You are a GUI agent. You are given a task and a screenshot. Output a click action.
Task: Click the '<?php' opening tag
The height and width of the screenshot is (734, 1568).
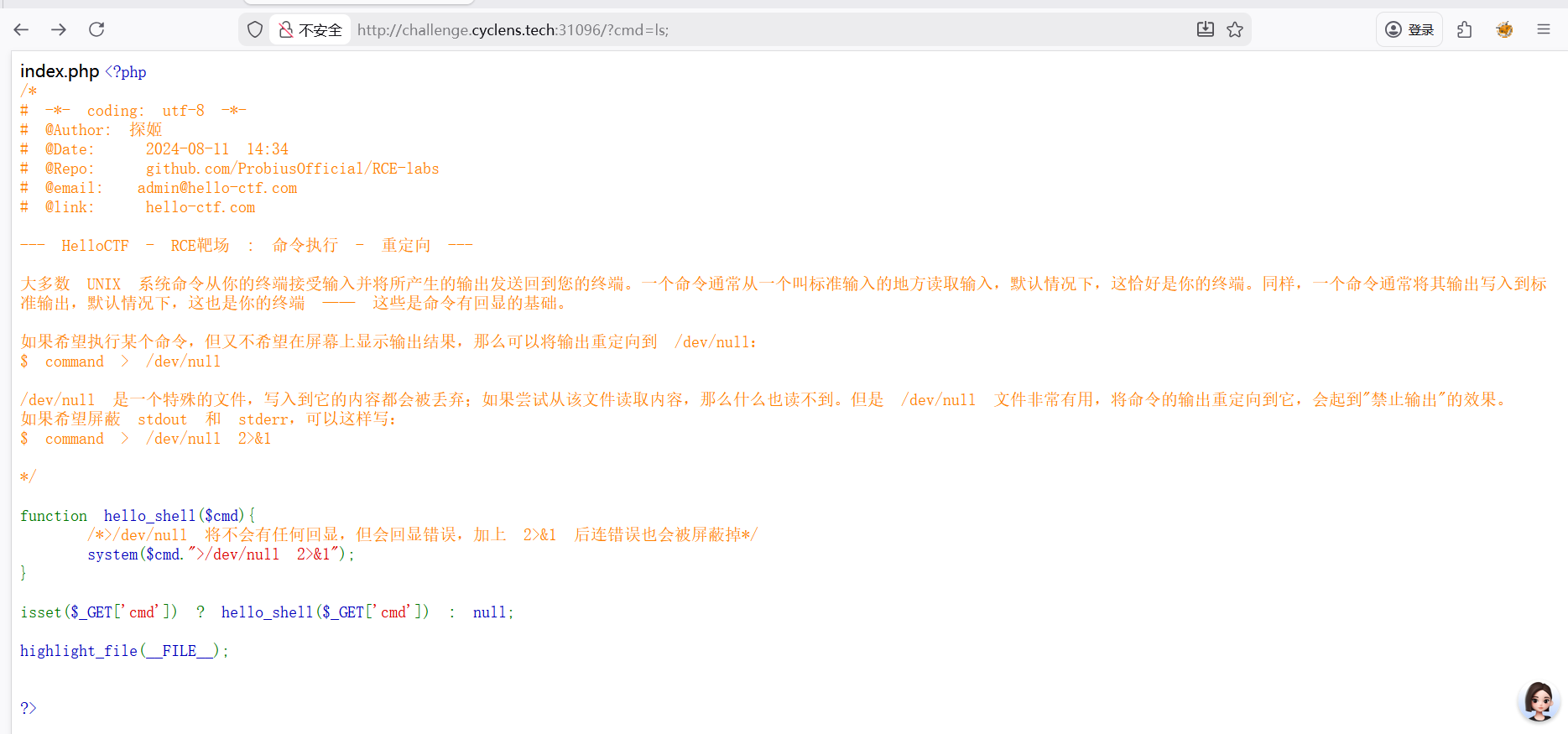(x=126, y=72)
